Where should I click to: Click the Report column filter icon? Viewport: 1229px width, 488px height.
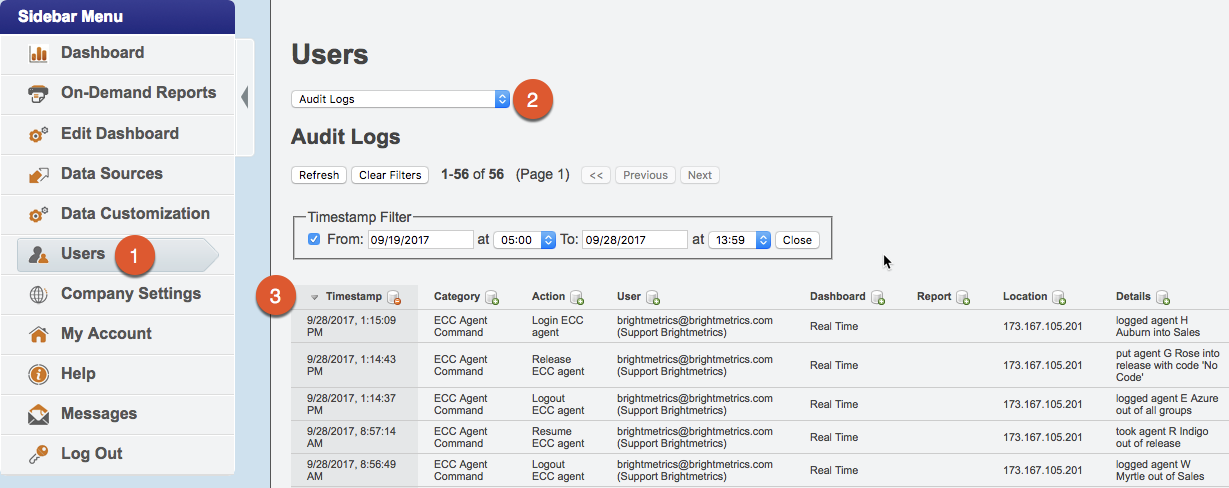[x=963, y=298]
